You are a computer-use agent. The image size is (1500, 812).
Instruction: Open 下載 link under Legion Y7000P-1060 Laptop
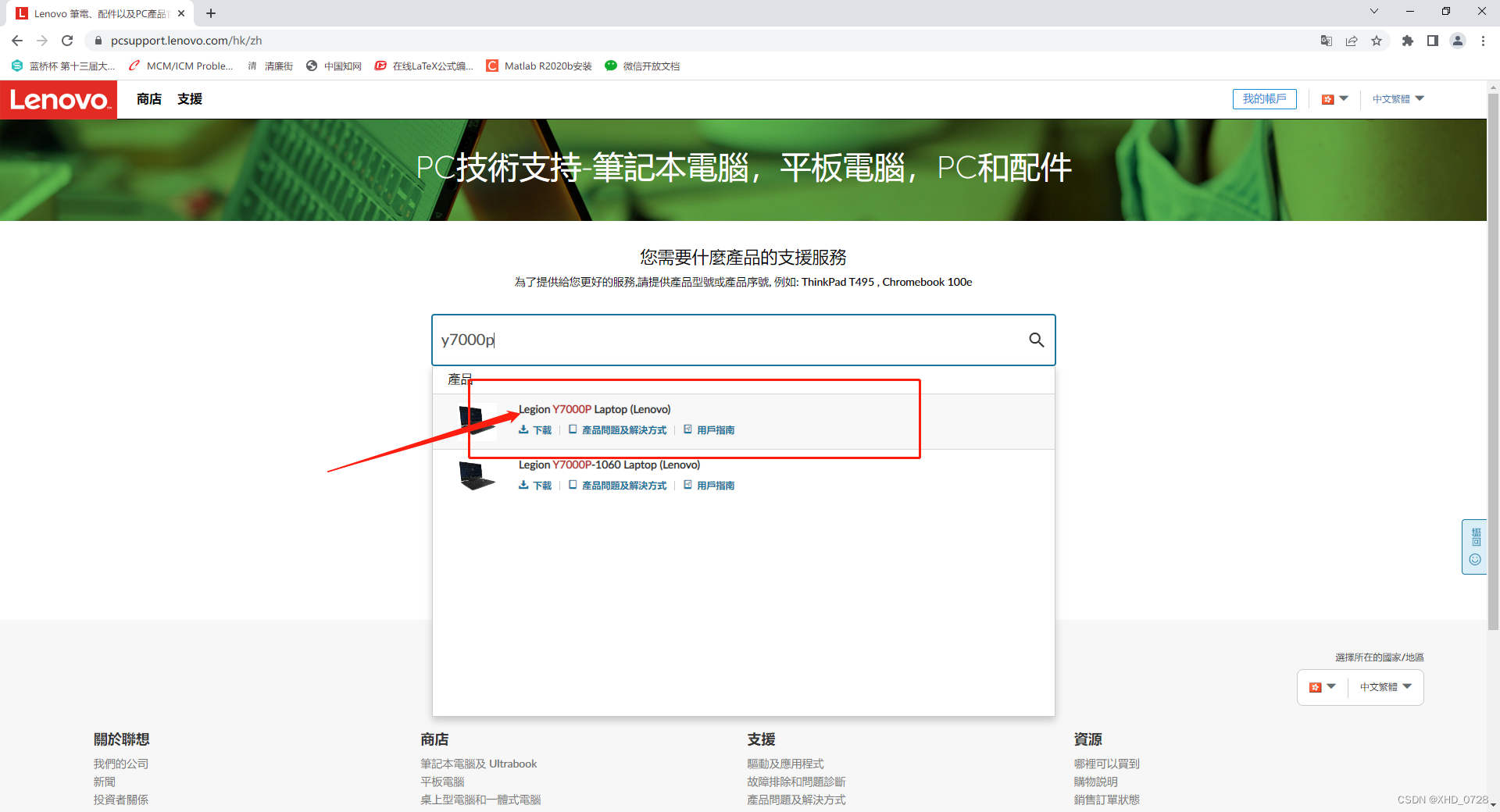pos(535,486)
